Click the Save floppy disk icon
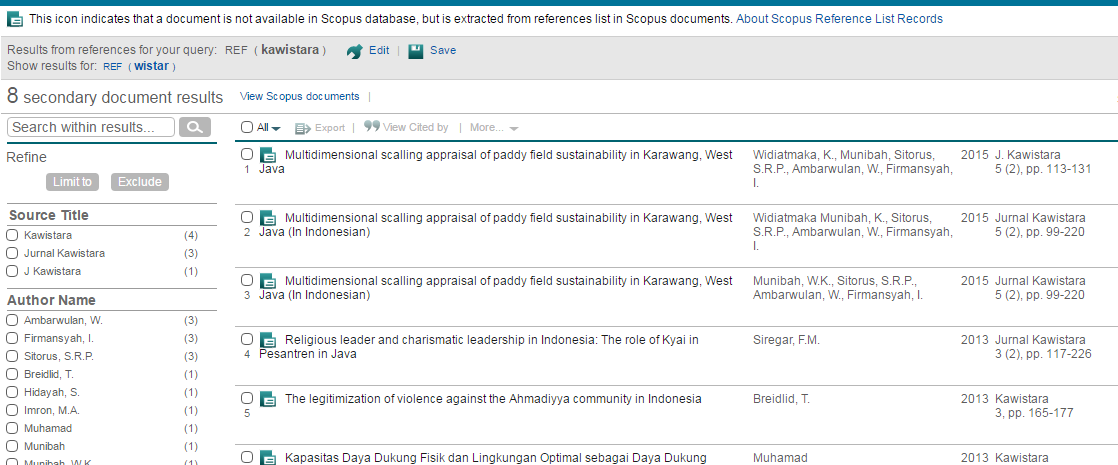The width and height of the screenshot is (1118, 465). [416, 51]
